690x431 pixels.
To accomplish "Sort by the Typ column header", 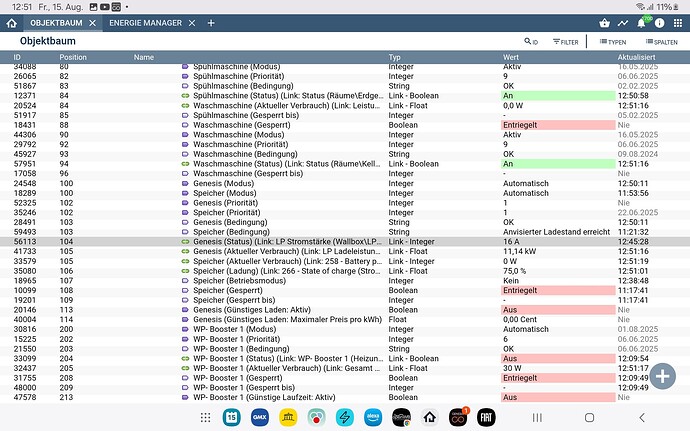I will point(394,57).
